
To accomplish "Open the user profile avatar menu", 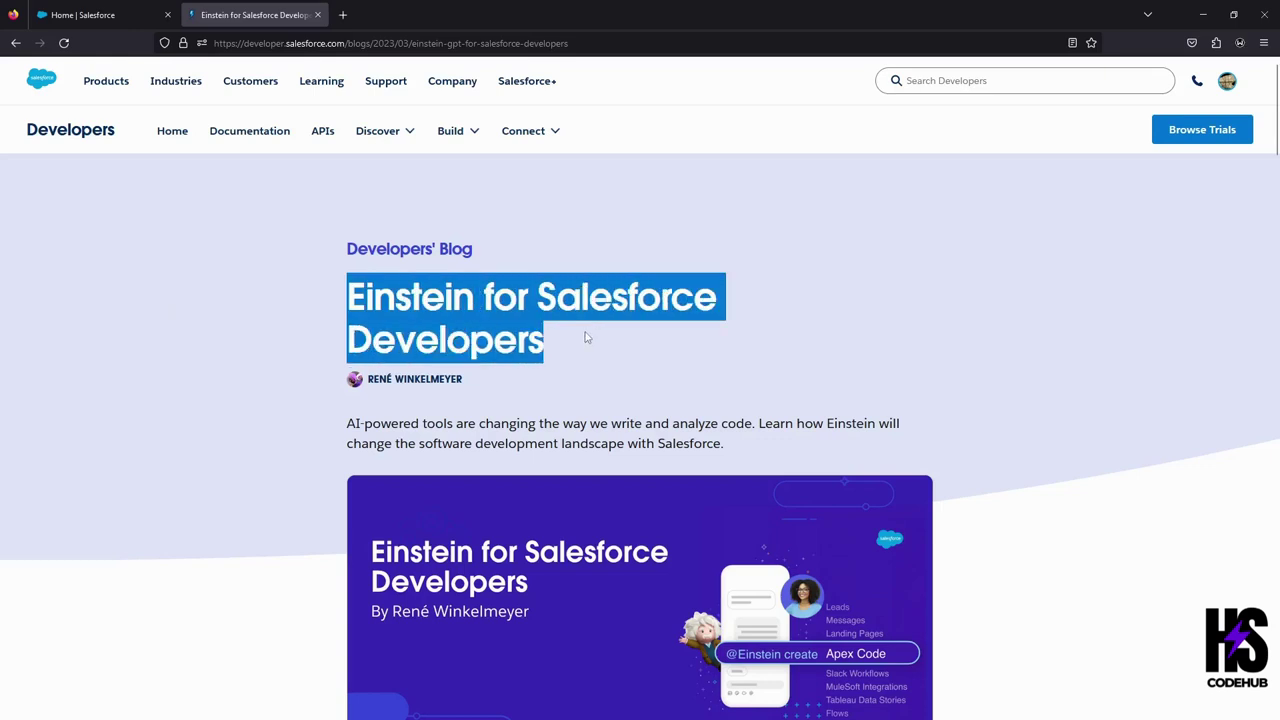I will tap(1227, 81).
